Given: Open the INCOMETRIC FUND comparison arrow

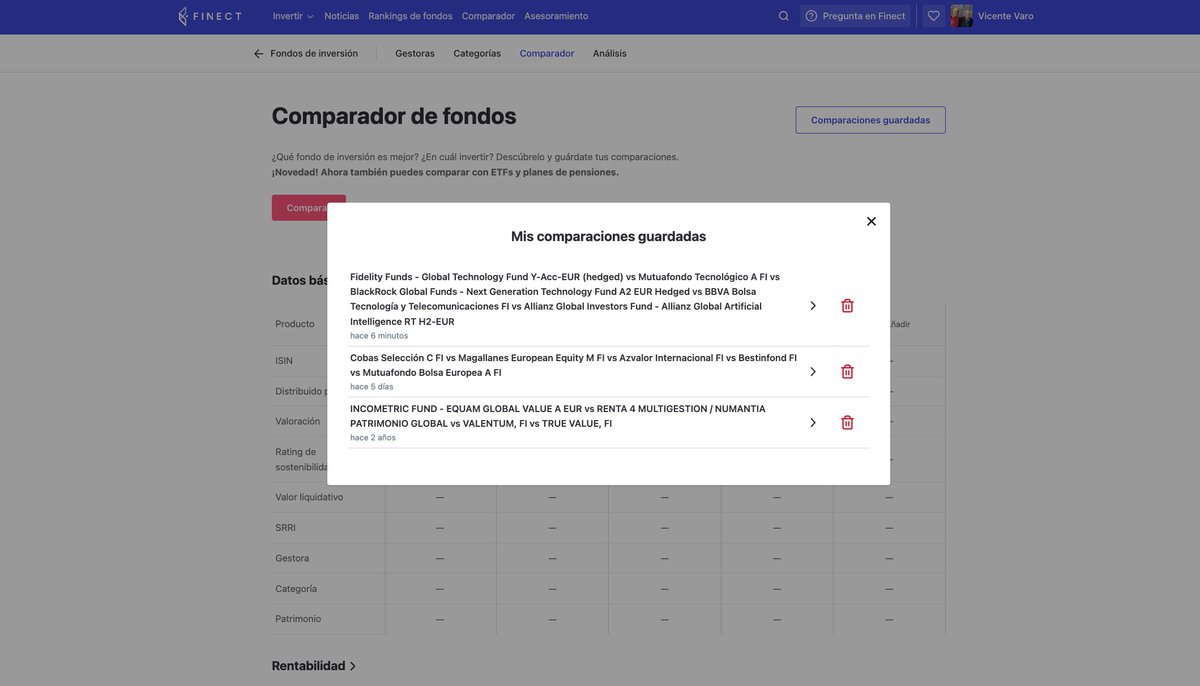Looking at the screenshot, I should [x=813, y=423].
